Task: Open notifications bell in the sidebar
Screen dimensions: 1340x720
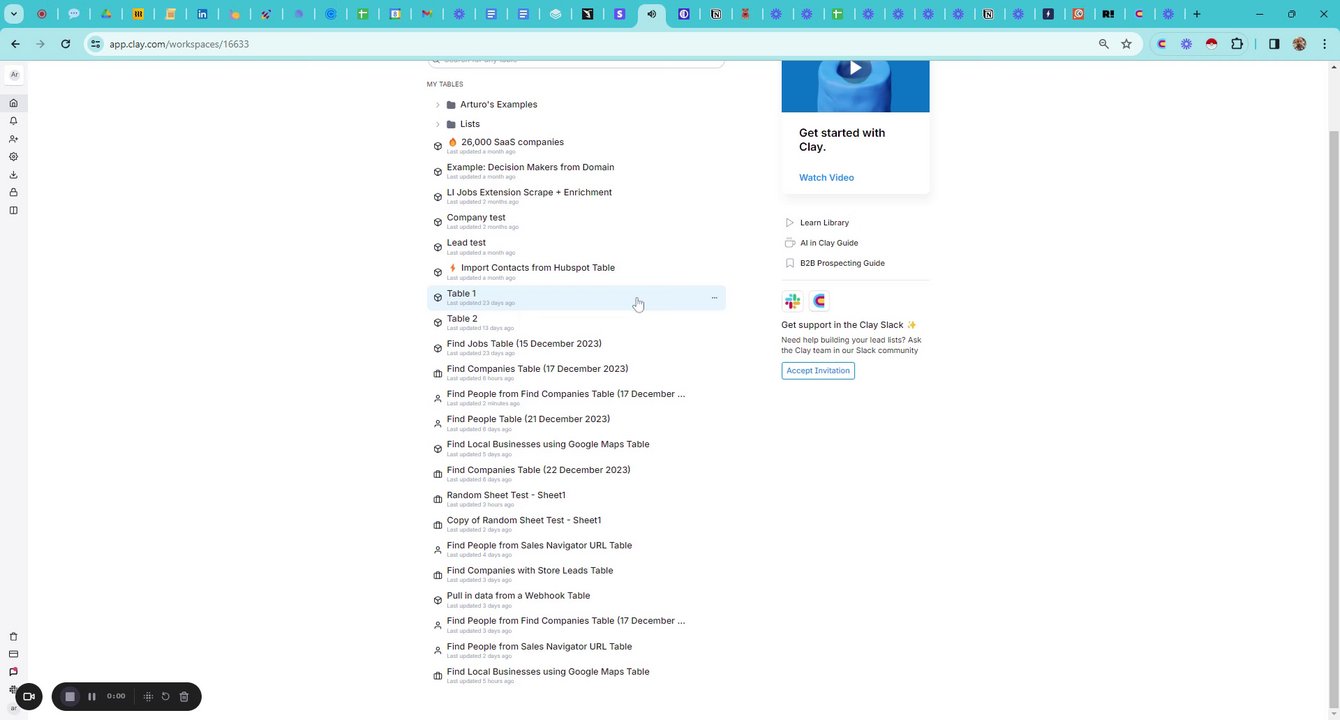Action: (13, 121)
